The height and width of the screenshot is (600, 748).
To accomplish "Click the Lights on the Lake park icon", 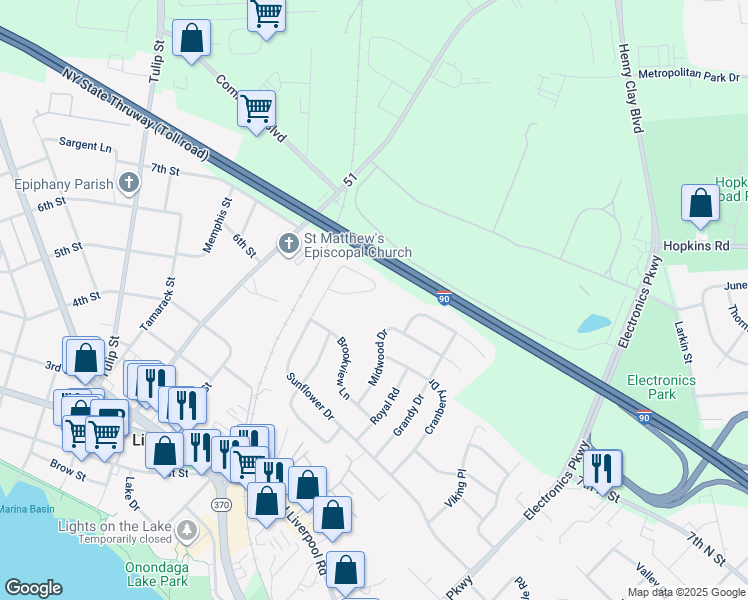I will coord(185,527).
